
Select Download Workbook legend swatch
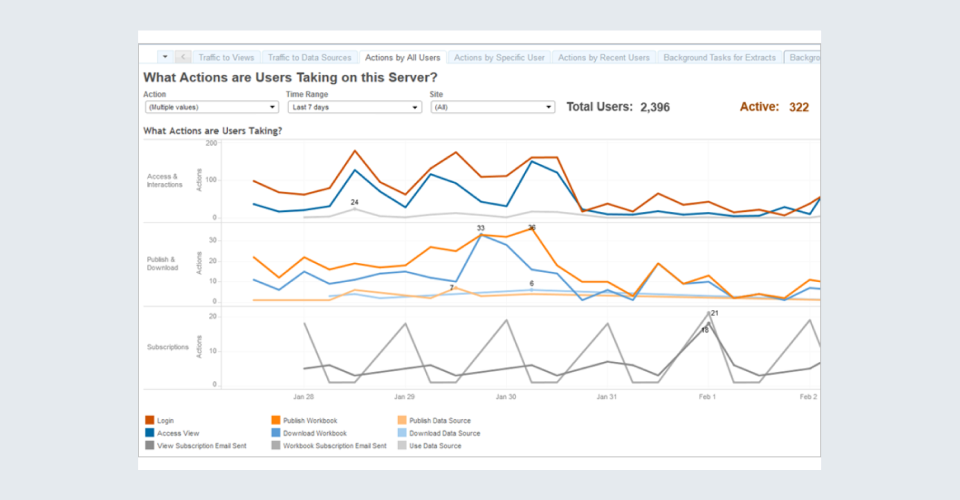point(276,433)
